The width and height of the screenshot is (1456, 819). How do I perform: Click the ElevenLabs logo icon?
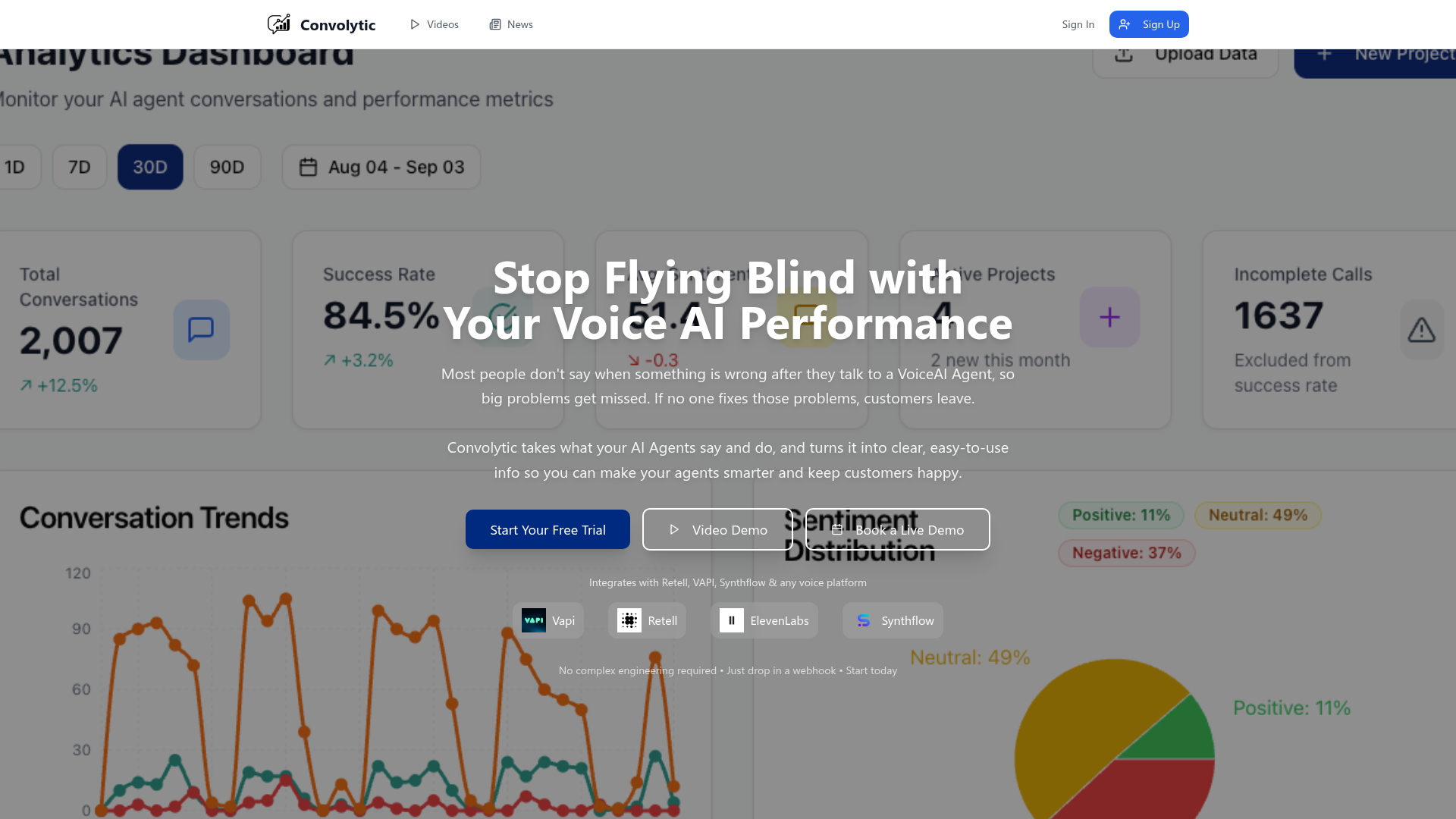732,620
